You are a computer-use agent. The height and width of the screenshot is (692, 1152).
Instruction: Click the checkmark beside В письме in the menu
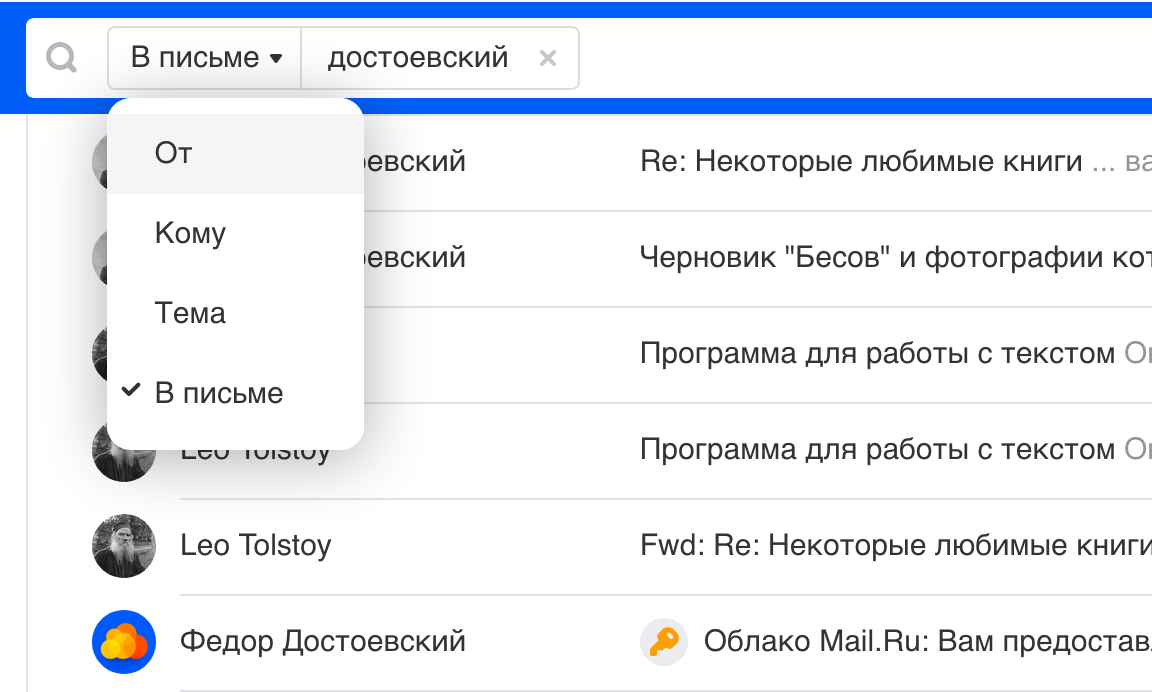tap(130, 391)
